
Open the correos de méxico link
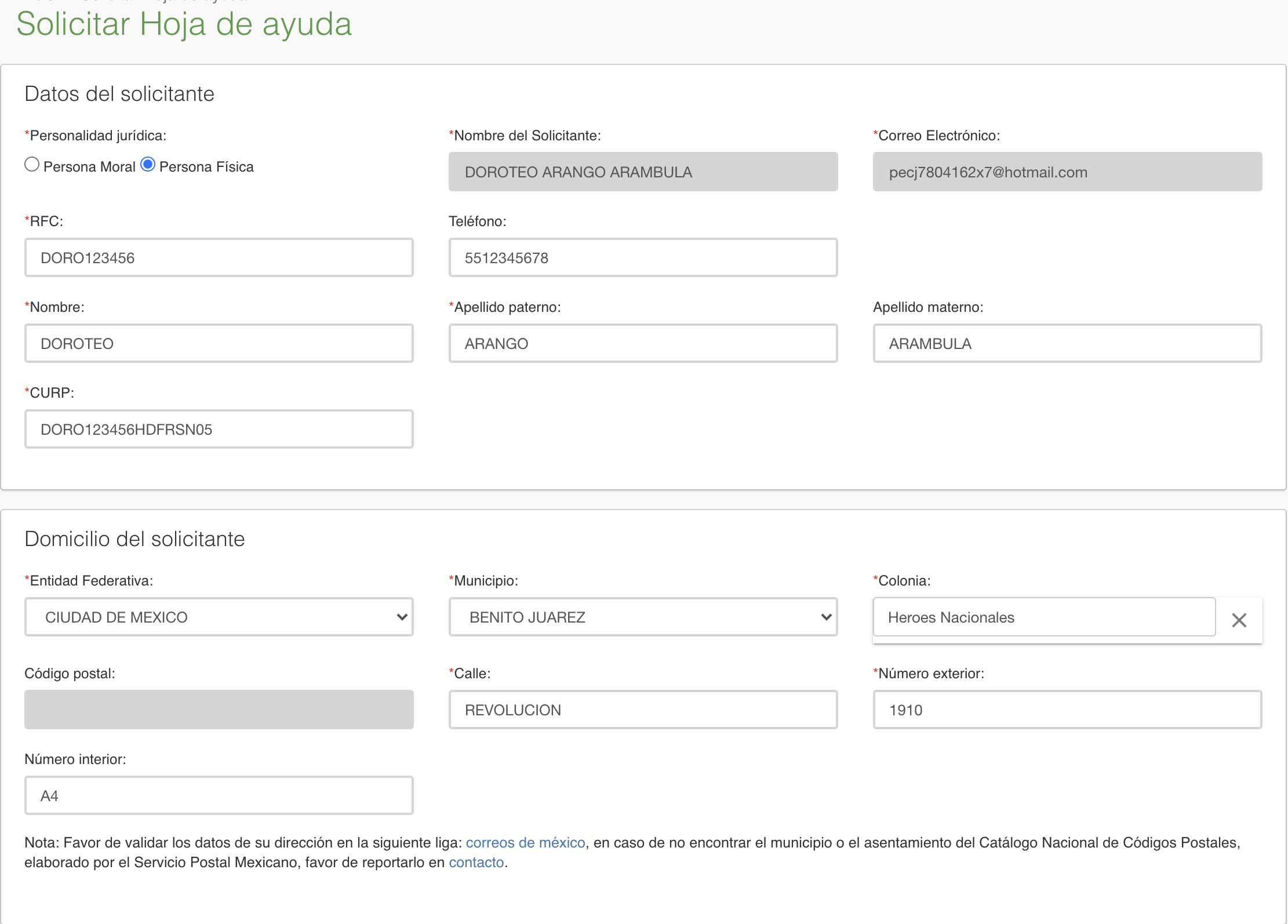point(525,842)
